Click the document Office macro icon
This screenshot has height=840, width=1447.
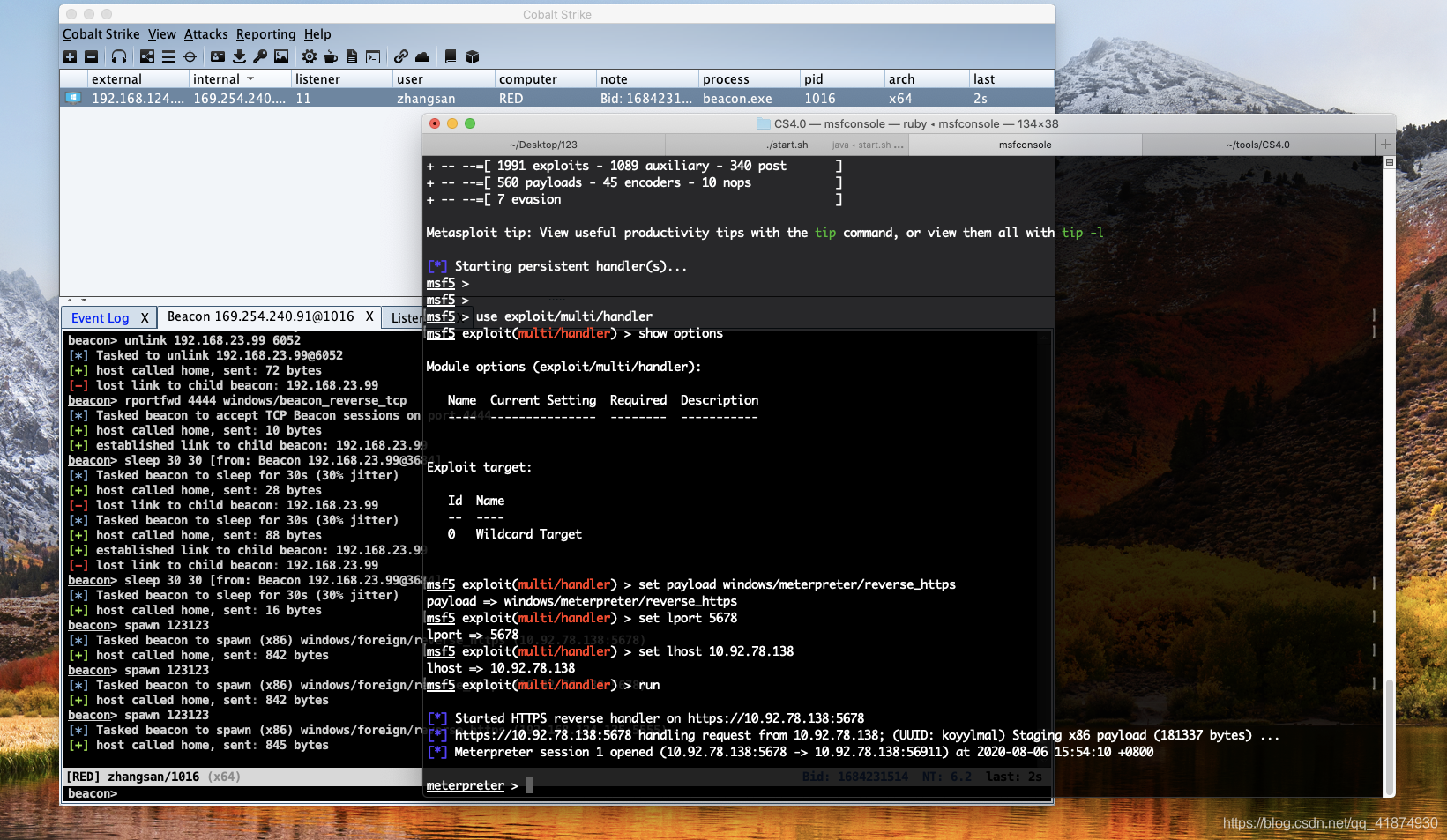point(352,56)
